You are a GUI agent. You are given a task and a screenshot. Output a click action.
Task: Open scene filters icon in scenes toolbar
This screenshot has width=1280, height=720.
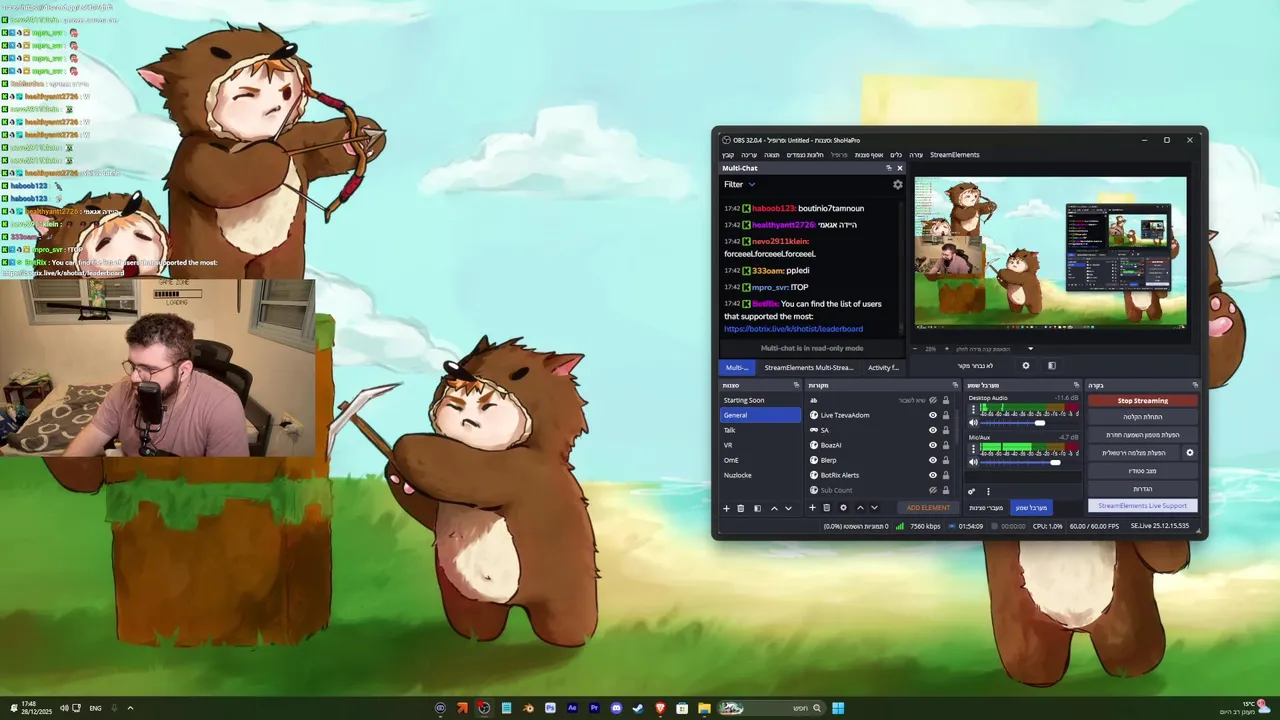(x=757, y=508)
